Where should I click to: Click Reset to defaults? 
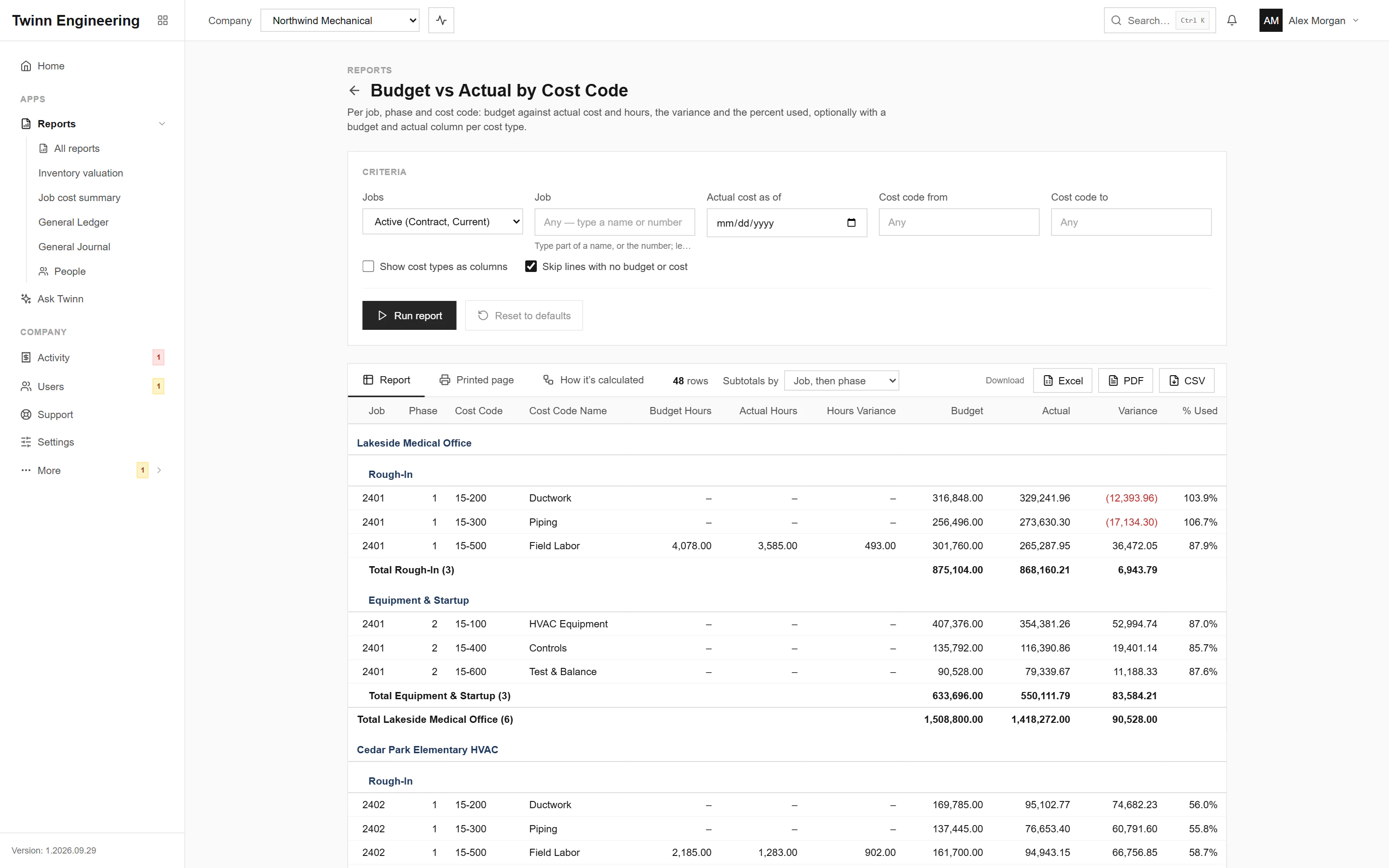click(523, 316)
